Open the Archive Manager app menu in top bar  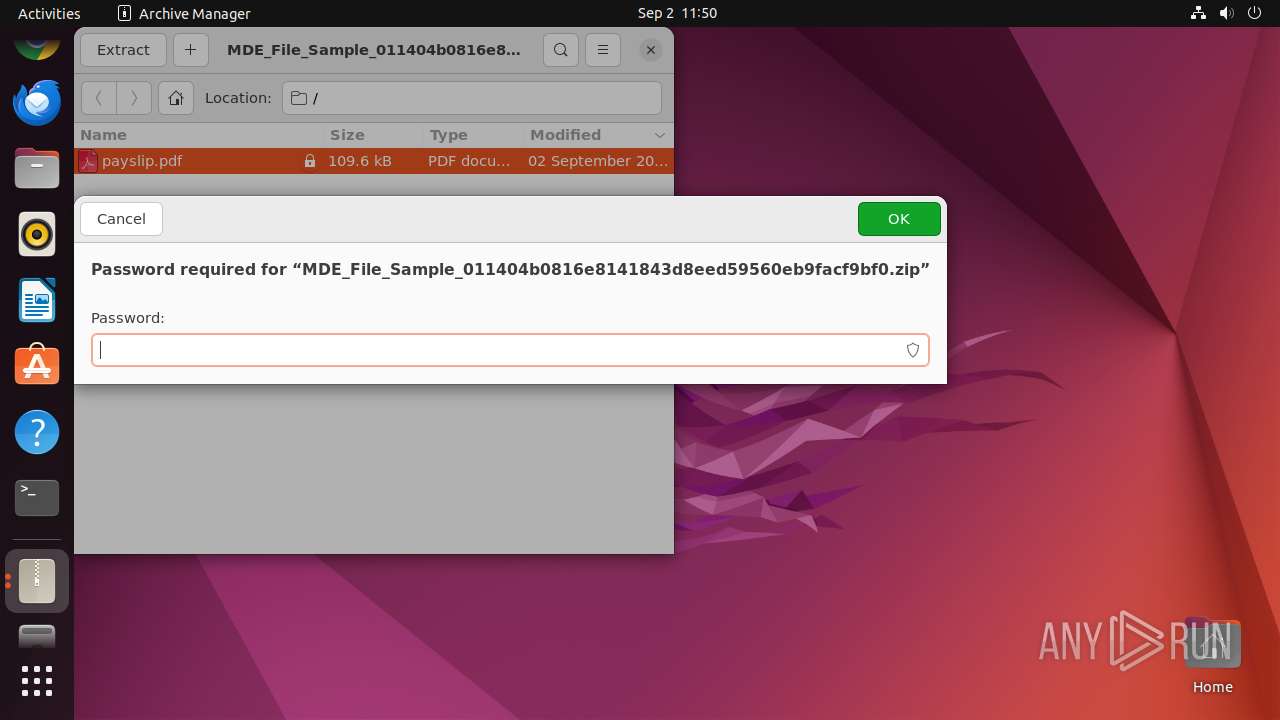[x=184, y=13]
